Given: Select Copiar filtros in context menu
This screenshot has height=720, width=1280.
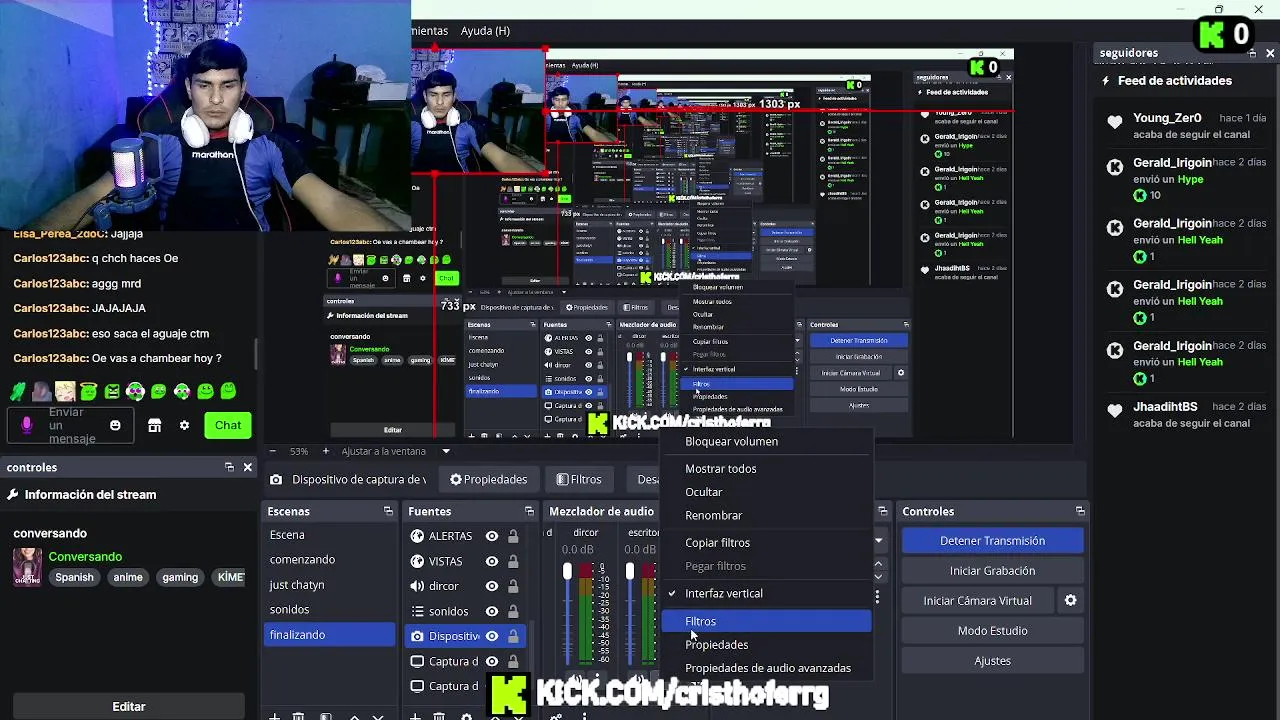Looking at the screenshot, I should click(x=766, y=543).
